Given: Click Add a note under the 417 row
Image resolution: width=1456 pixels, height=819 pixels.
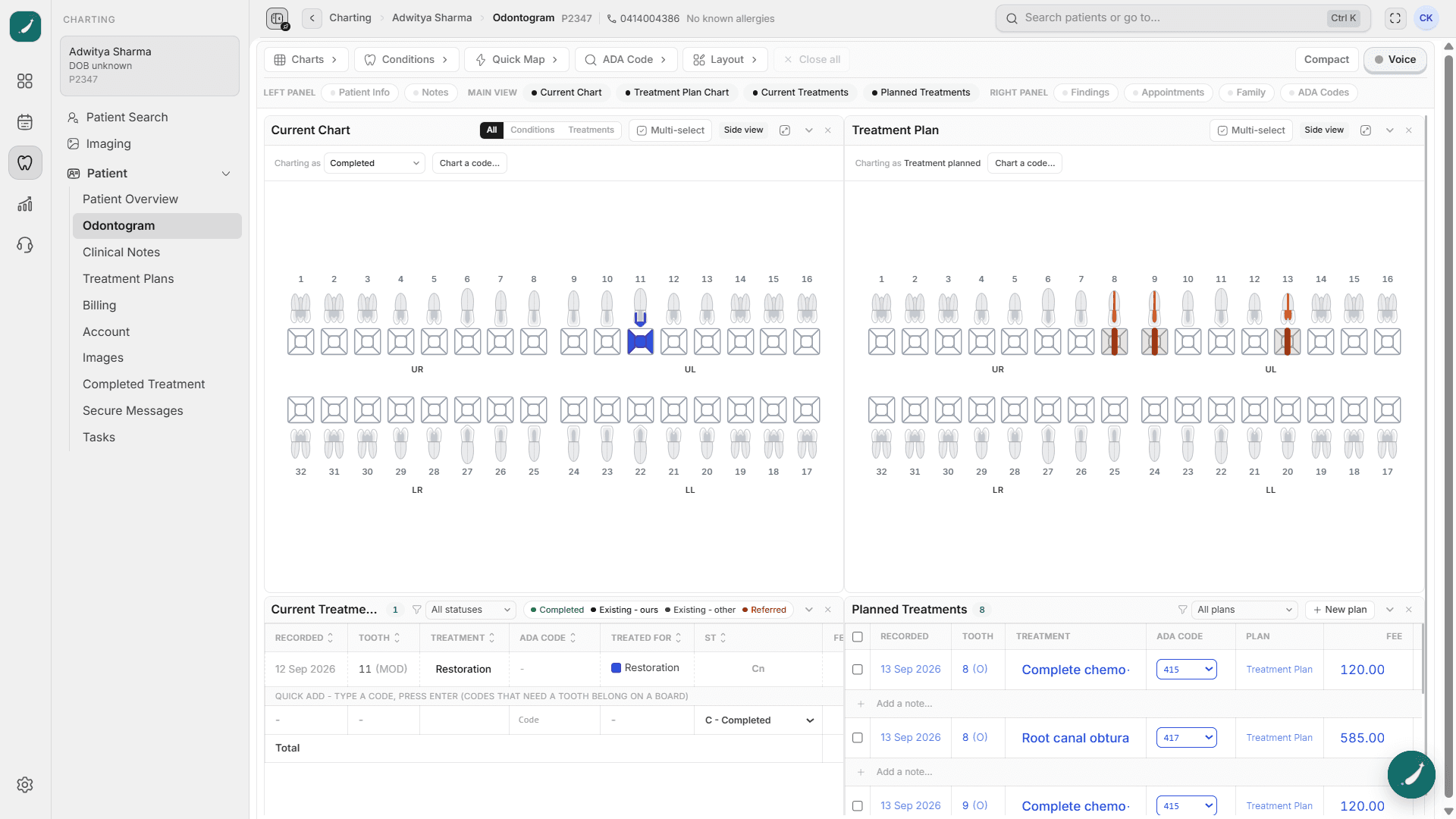Looking at the screenshot, I should tap(905, 772).
